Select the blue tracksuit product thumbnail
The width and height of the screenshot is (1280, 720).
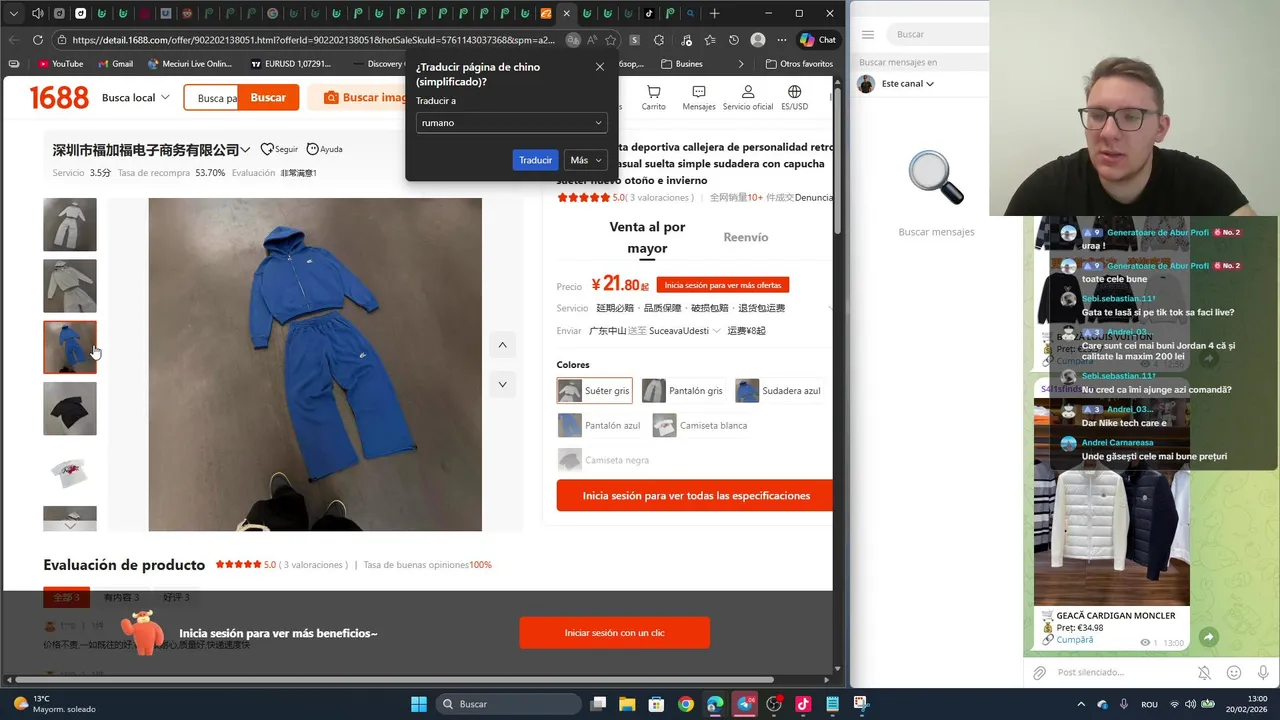70,347
